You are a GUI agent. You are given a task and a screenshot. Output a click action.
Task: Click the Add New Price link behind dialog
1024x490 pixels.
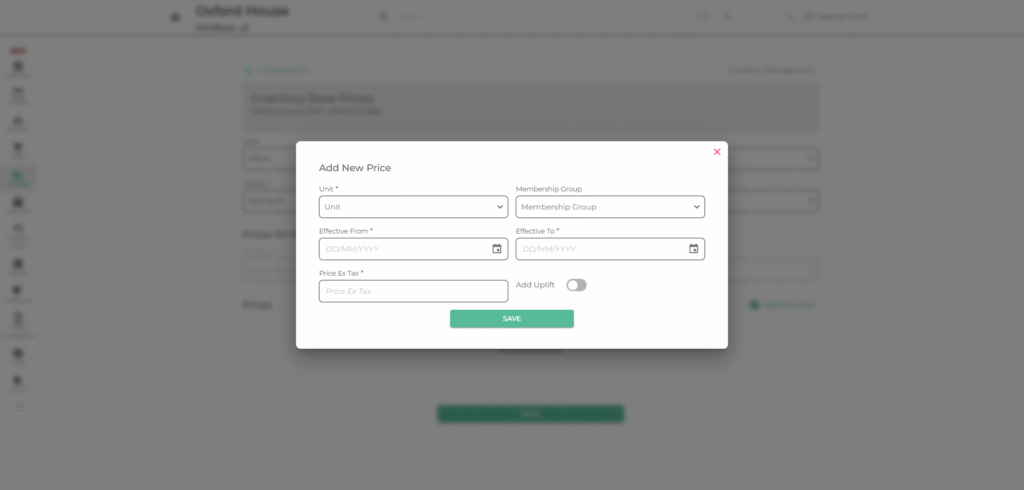click(x=782, y=304)
